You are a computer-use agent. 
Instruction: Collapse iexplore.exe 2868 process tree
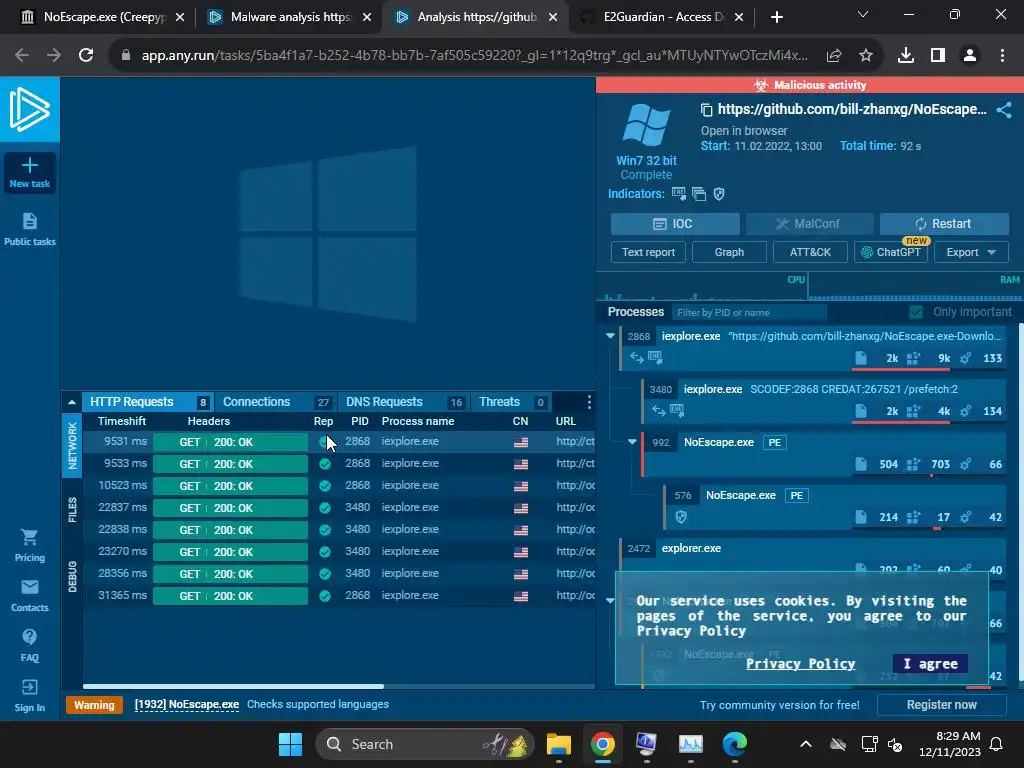611,336
